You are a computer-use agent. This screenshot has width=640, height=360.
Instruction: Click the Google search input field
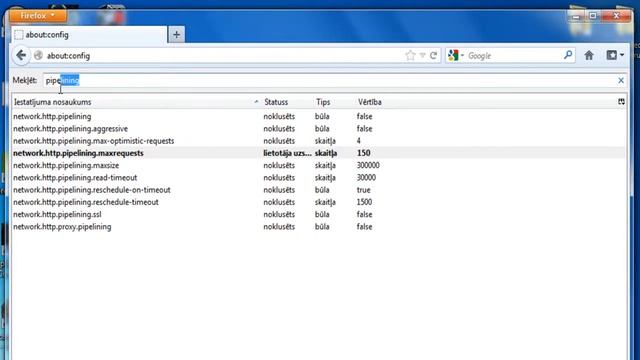(514, 56)
